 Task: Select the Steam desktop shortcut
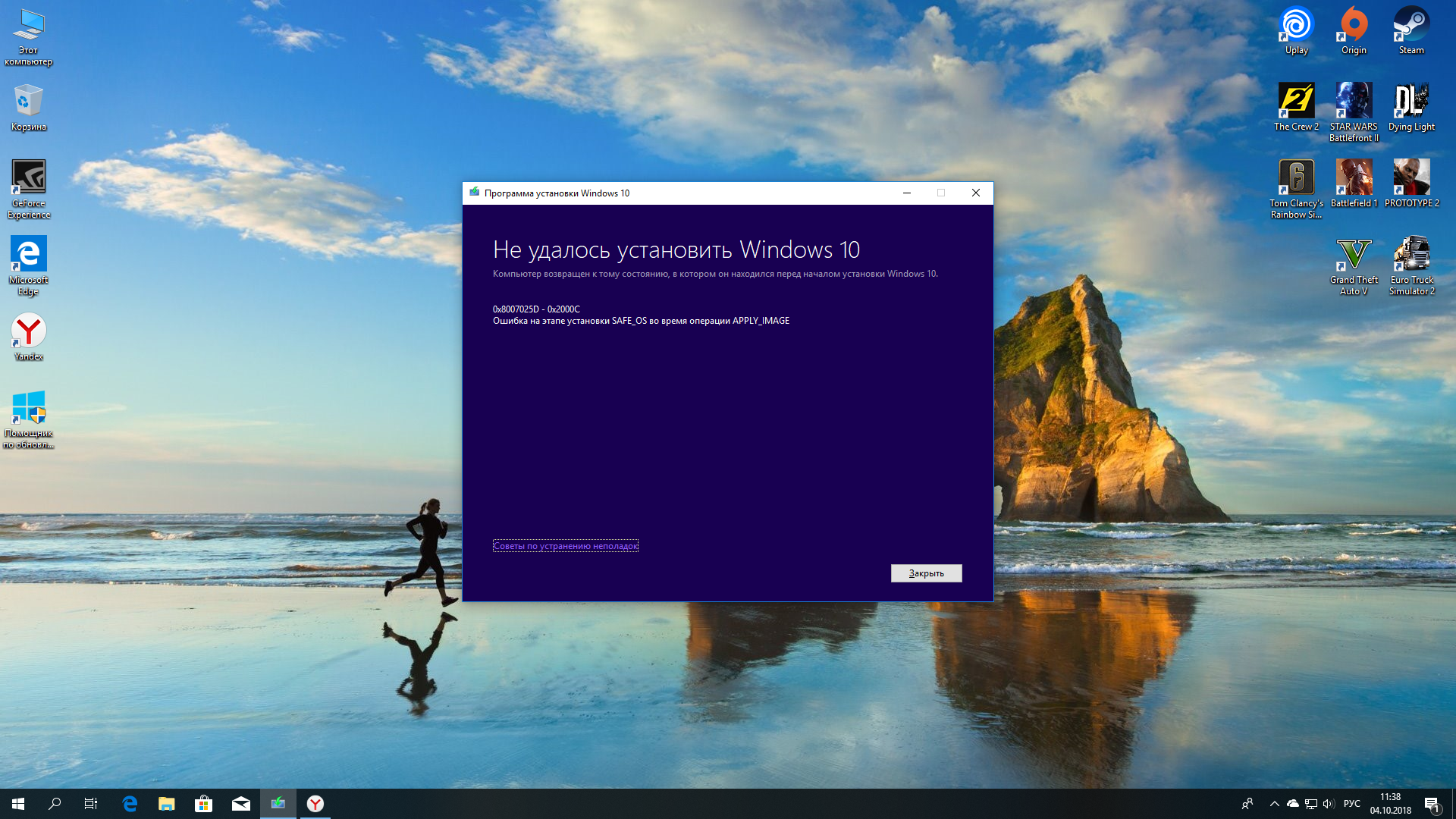click(x=1411, y=30)
